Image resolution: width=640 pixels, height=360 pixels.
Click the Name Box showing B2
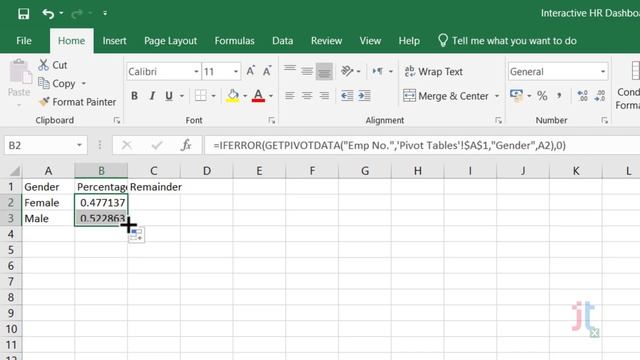click(x=46, y=145)
